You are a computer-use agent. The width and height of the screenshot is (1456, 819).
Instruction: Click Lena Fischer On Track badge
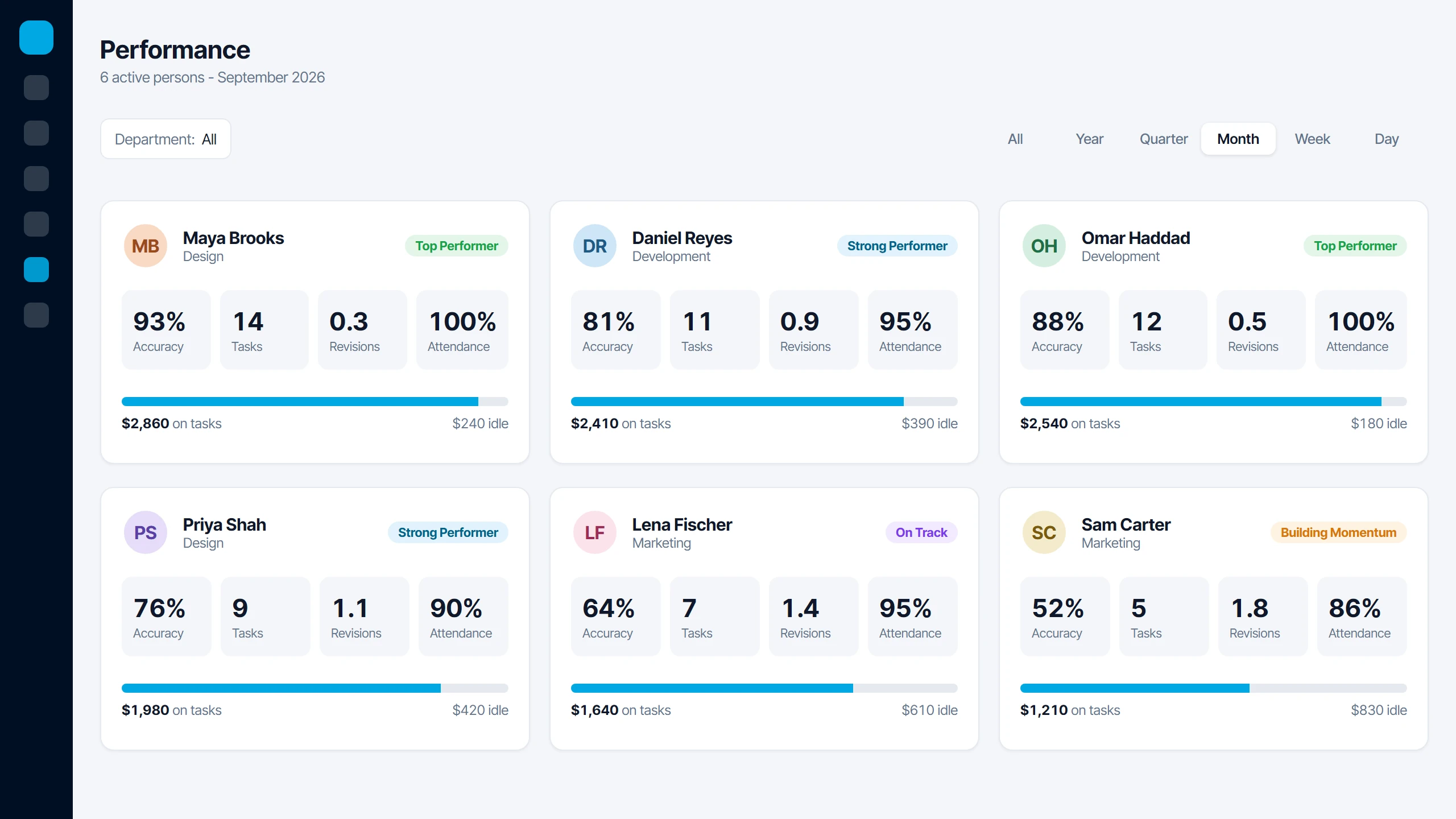coord(921,532)
